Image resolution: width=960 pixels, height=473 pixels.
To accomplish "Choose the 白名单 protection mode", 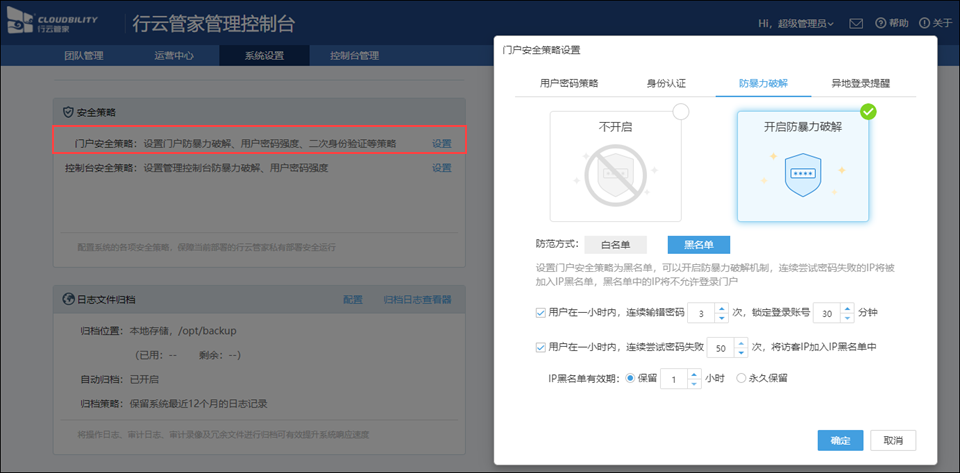I will pyautogui.click(x=615, y=245).
